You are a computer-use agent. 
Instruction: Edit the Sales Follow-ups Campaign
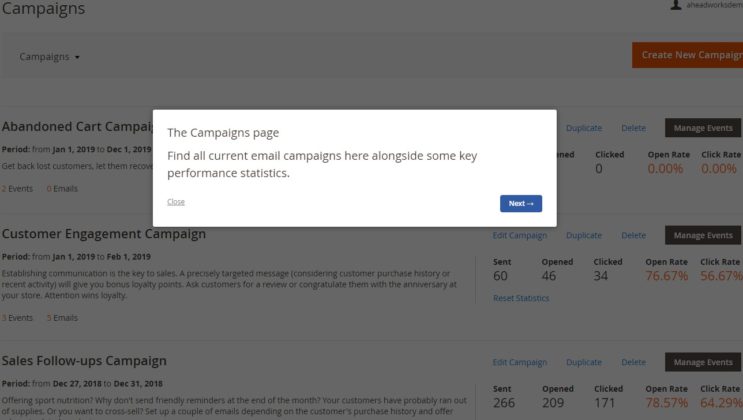[x=520, y=363]
